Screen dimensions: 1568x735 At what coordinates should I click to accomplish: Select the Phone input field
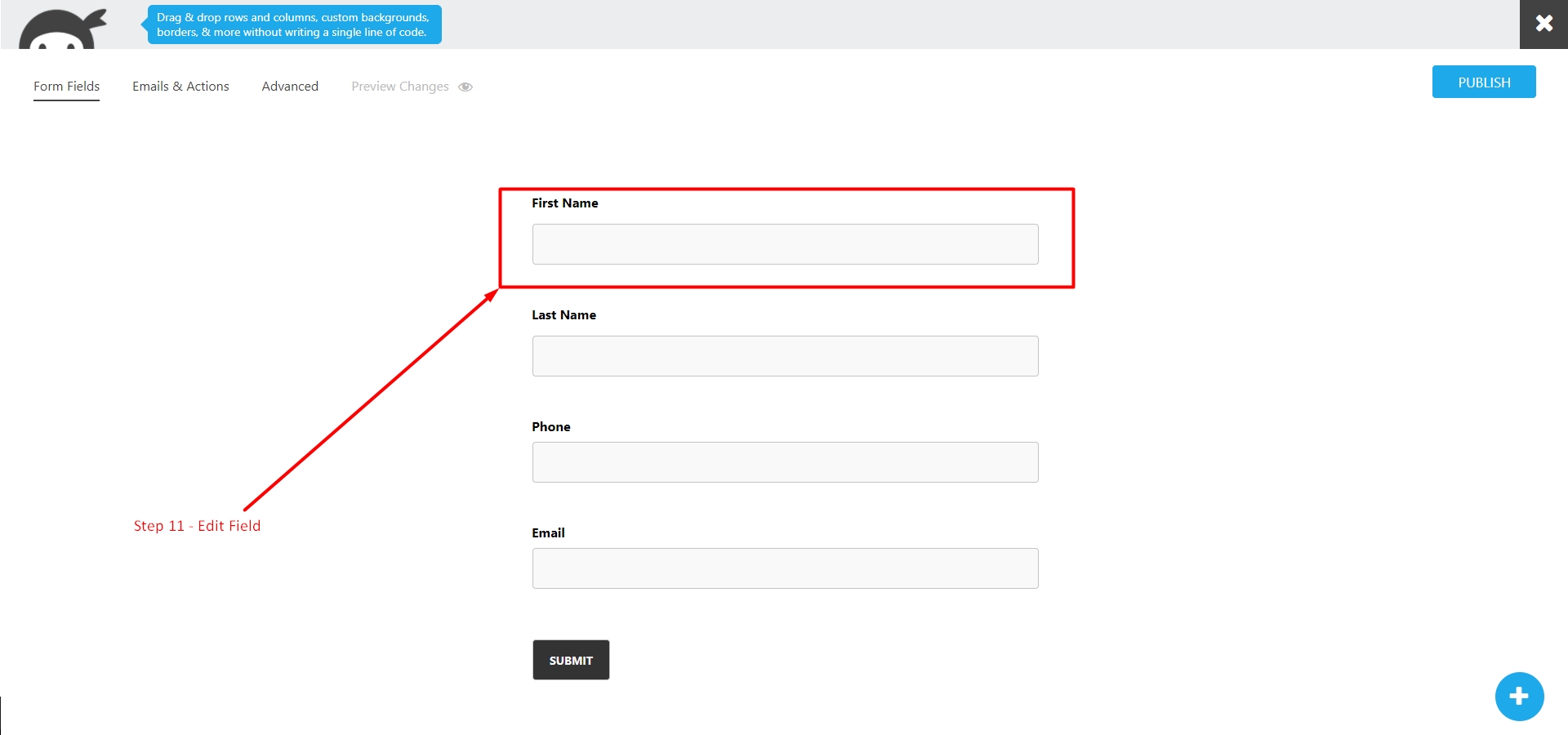click(785, 462)
